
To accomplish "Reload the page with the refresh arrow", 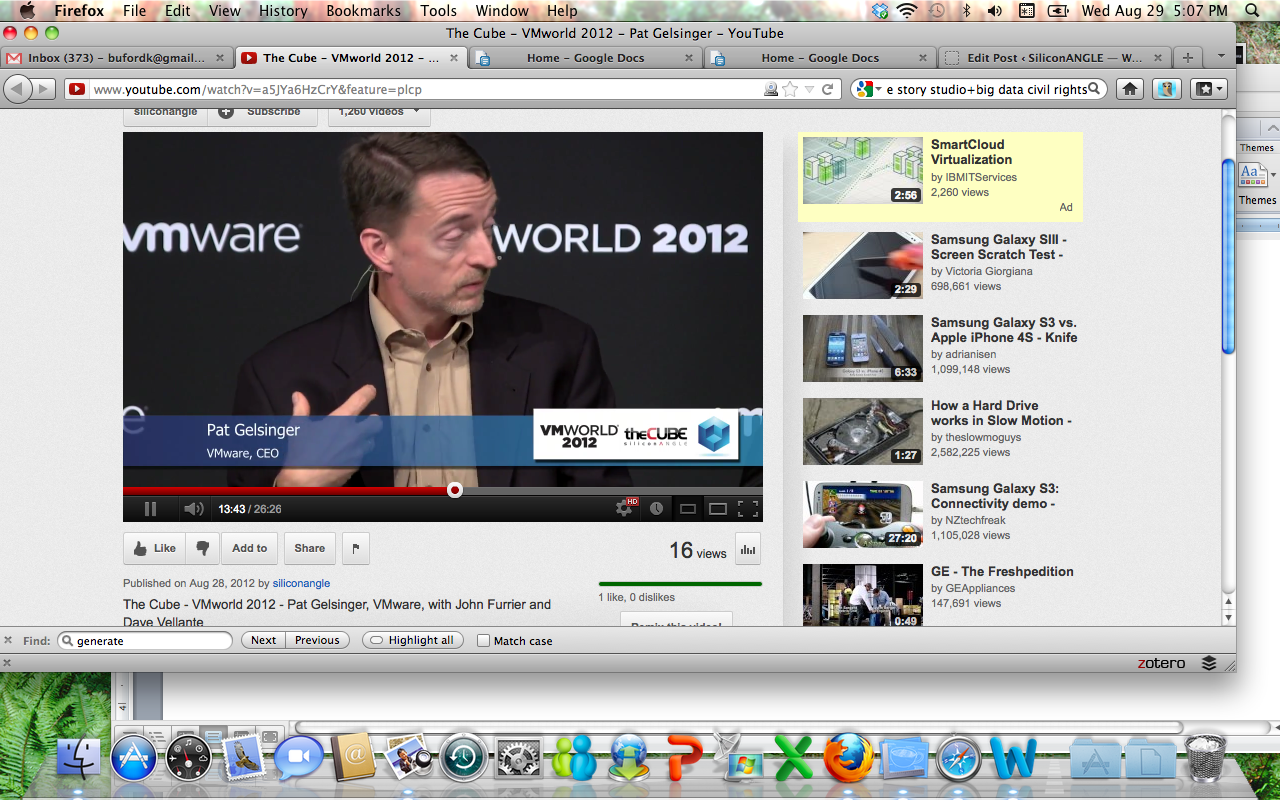I will (x=828, y=89).
